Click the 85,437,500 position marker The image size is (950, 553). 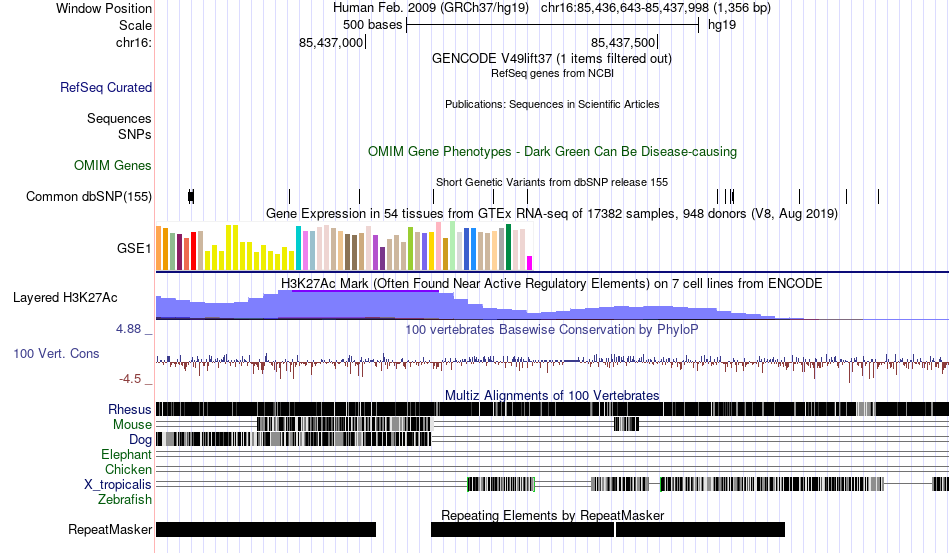623,42
